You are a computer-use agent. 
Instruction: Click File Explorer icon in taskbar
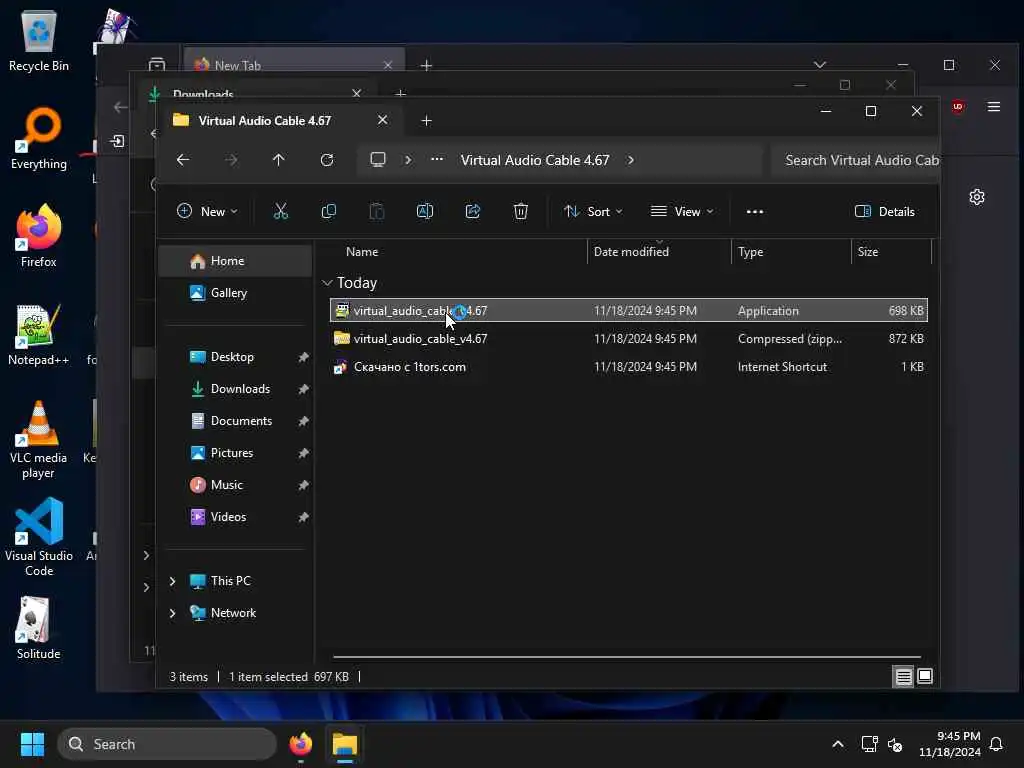click(x=345, y=744)
